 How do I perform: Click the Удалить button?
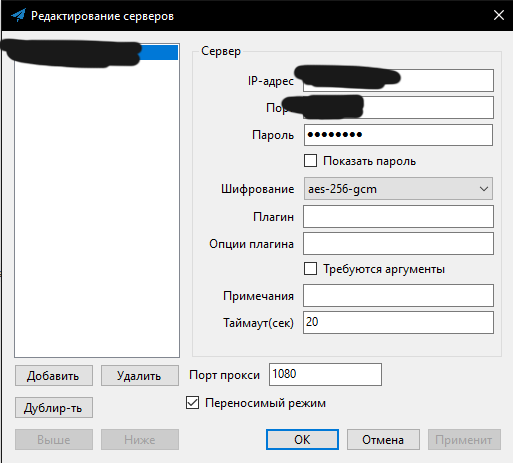[140, 376]
